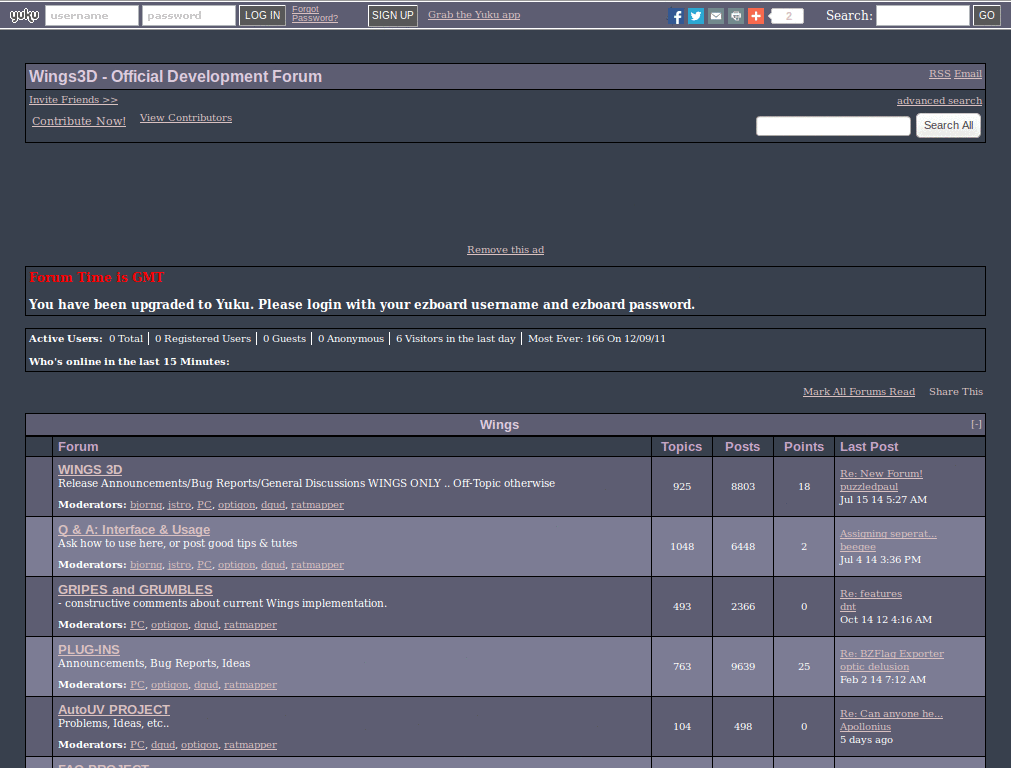
Task: Open the RSS feed link
Action: point(940,74)
